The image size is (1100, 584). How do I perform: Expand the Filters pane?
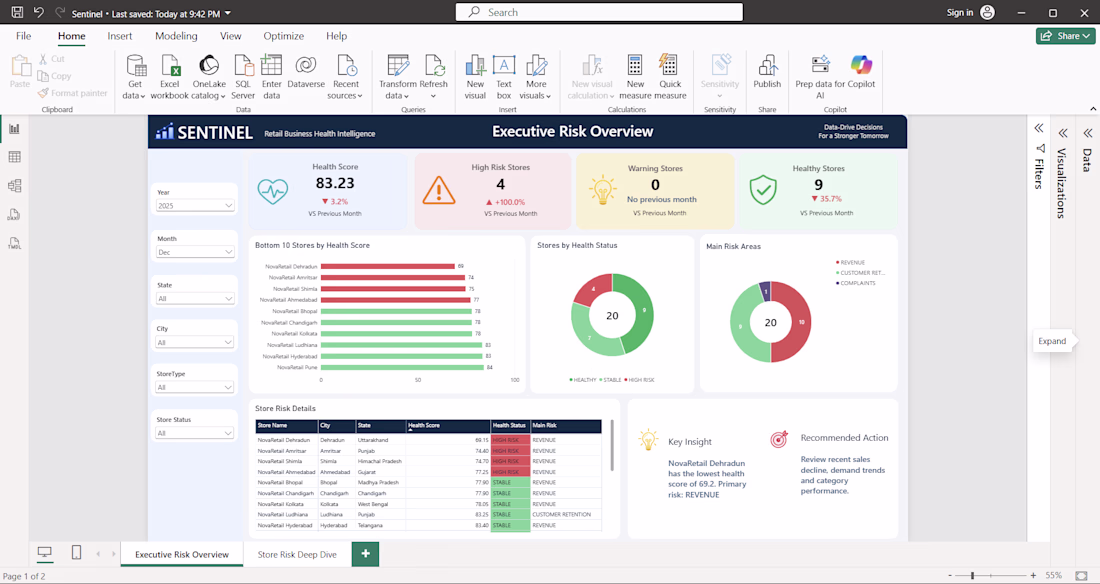click(x=1039, y=128)
